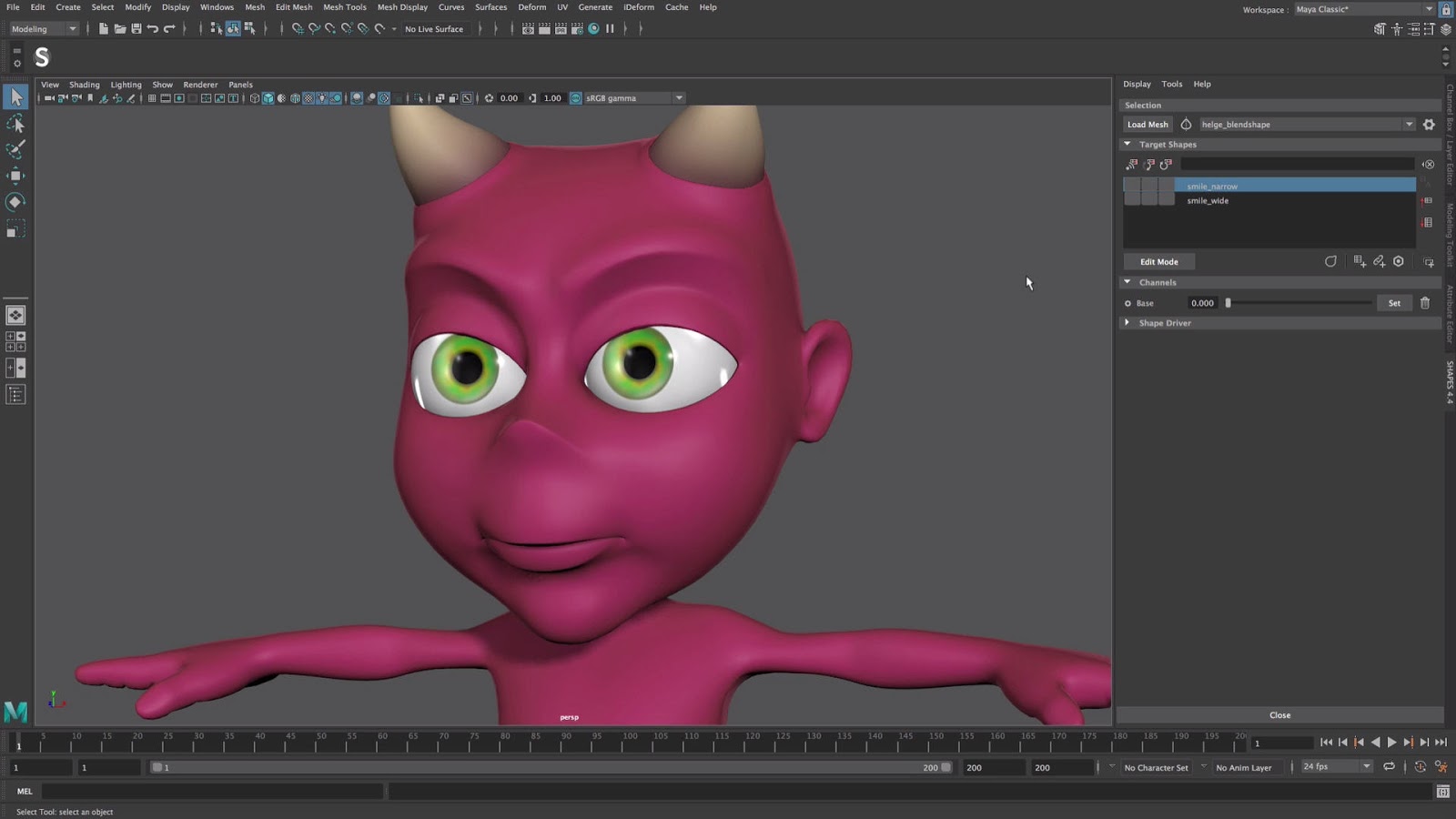This screenshot has width=1456, height=819.
Task: Click the trash icon beside the Base channel
Action: point(1425,303)
